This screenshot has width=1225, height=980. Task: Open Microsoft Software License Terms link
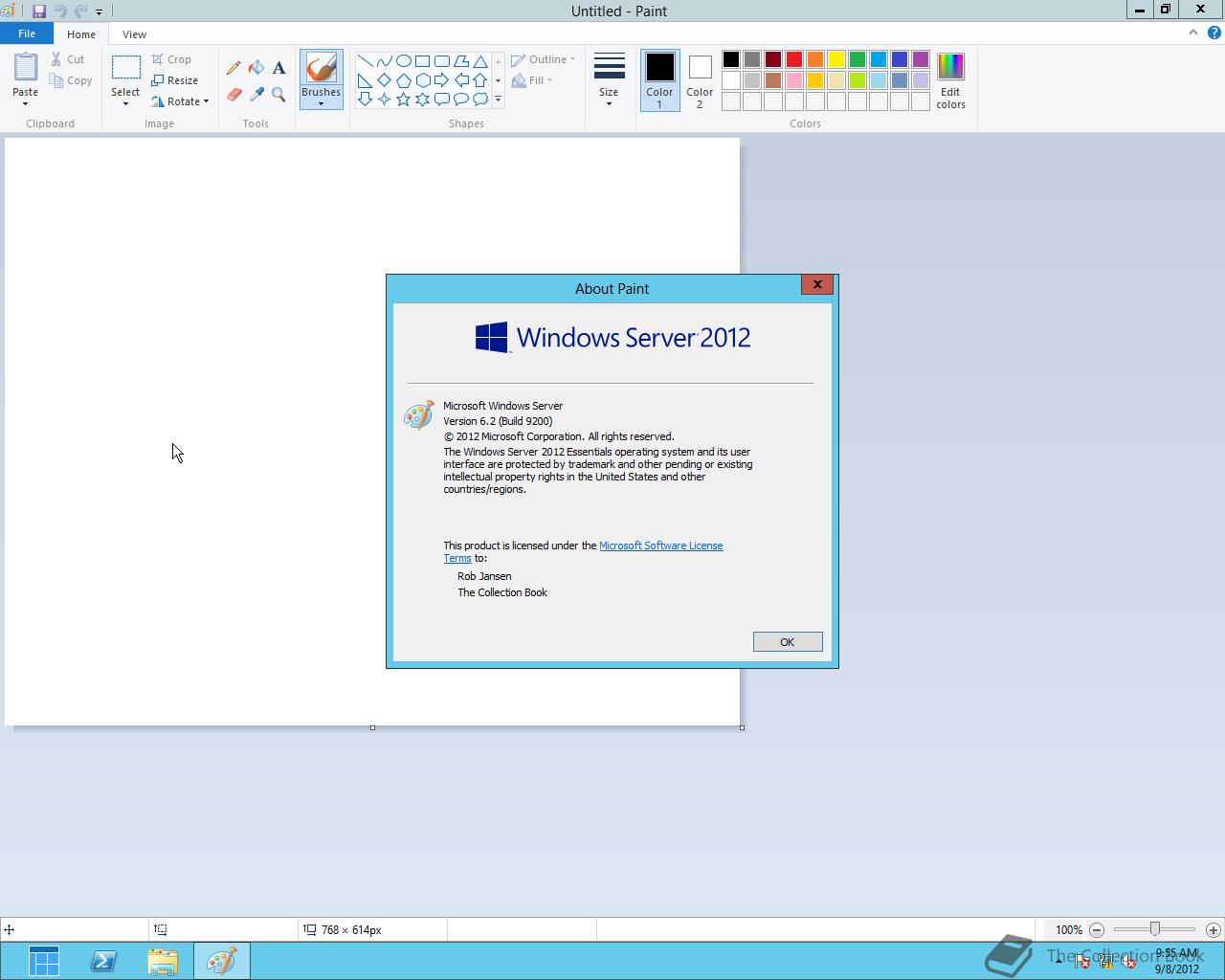[x=660, y=546]
